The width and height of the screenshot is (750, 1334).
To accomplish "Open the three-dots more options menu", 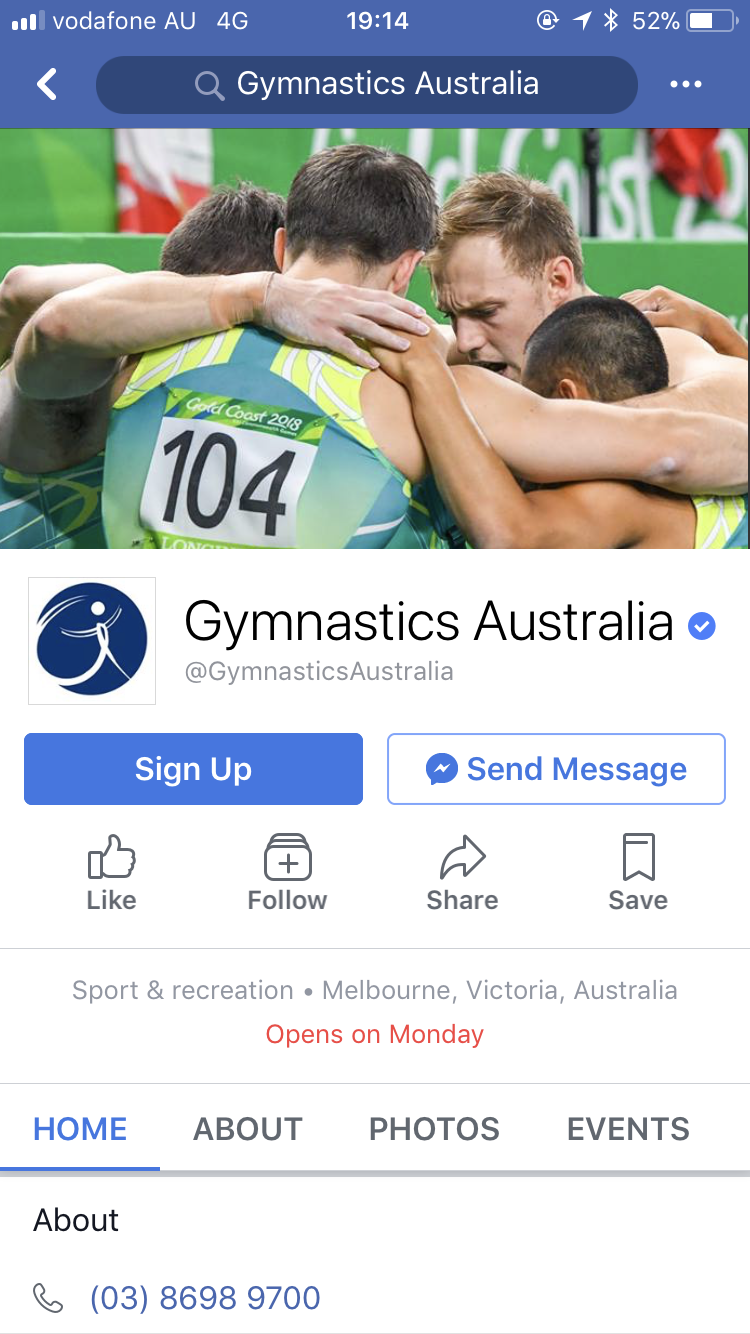I will pos(686,85).
